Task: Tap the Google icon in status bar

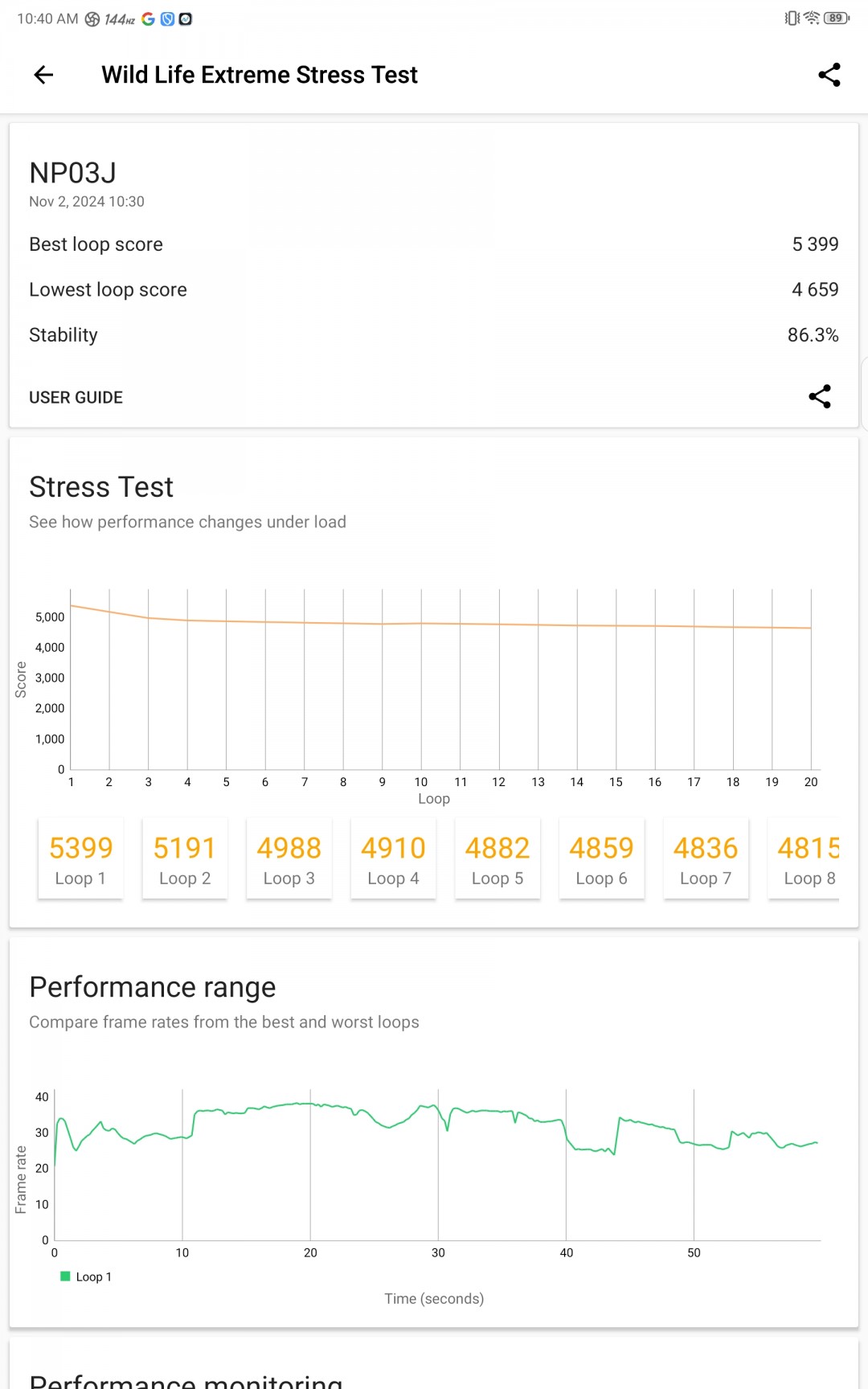Action: pos(148,18)
